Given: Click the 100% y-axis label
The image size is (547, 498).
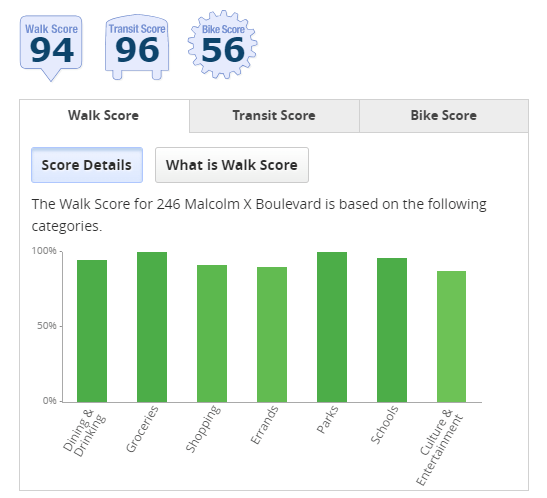Looking at the screenshot, I should point(44,251).
